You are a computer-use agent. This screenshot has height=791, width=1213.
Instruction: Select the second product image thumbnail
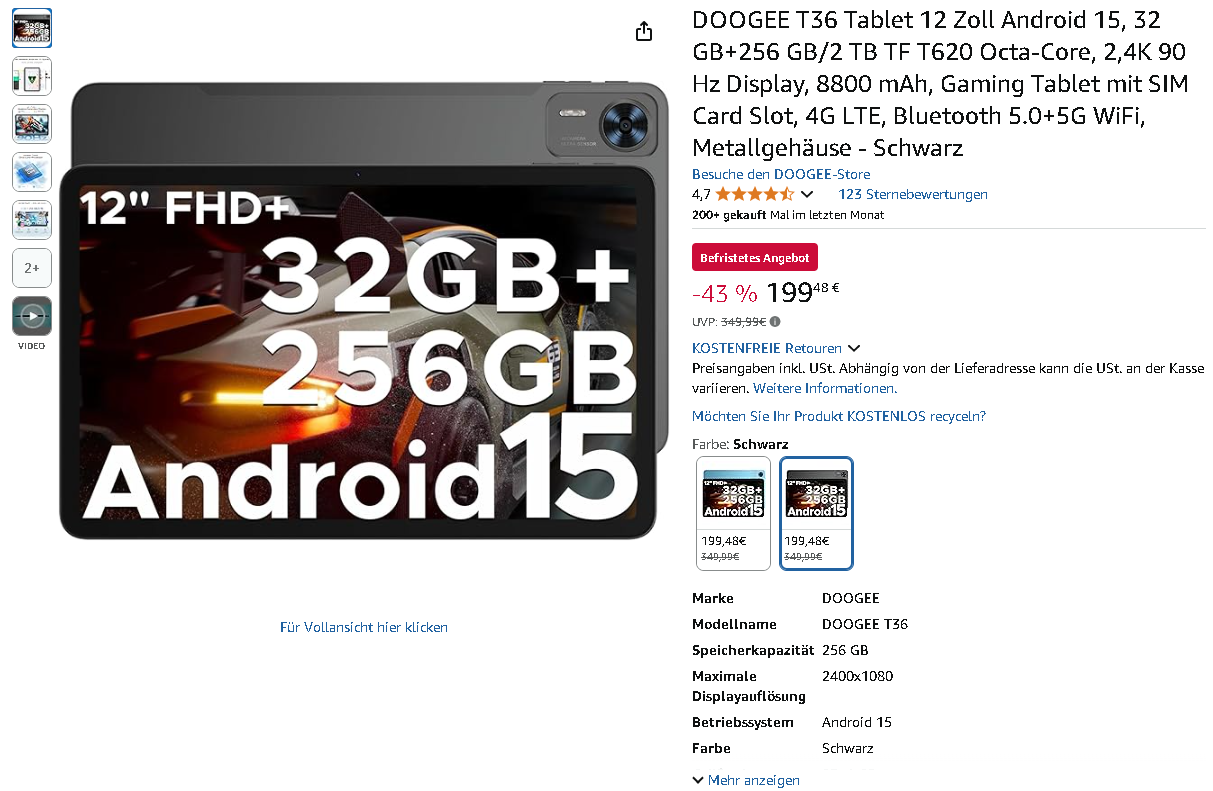click(x=32, y=76)
